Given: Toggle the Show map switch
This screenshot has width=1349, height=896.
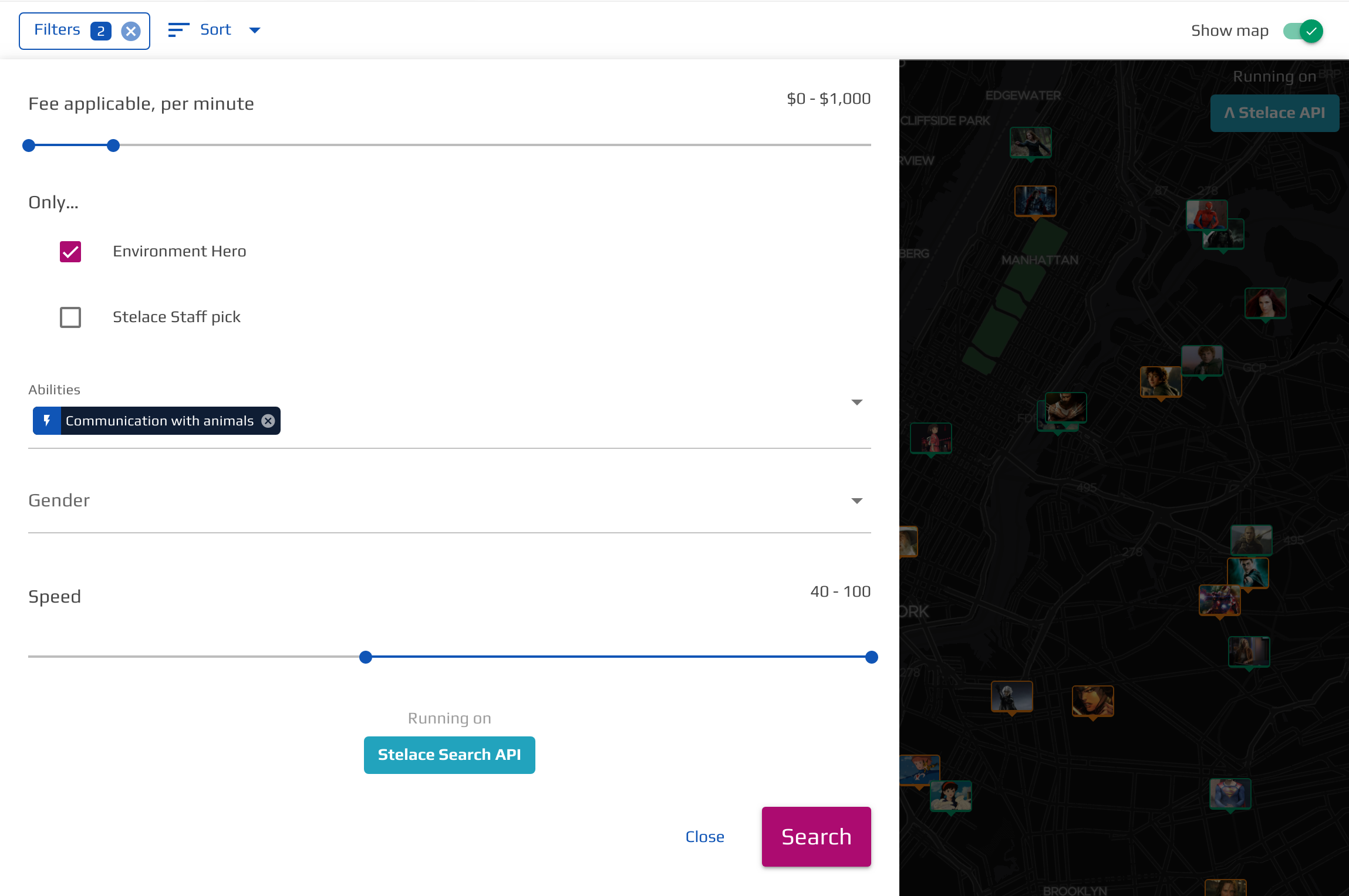Looking at the screenshot, I should point(1303,31).
